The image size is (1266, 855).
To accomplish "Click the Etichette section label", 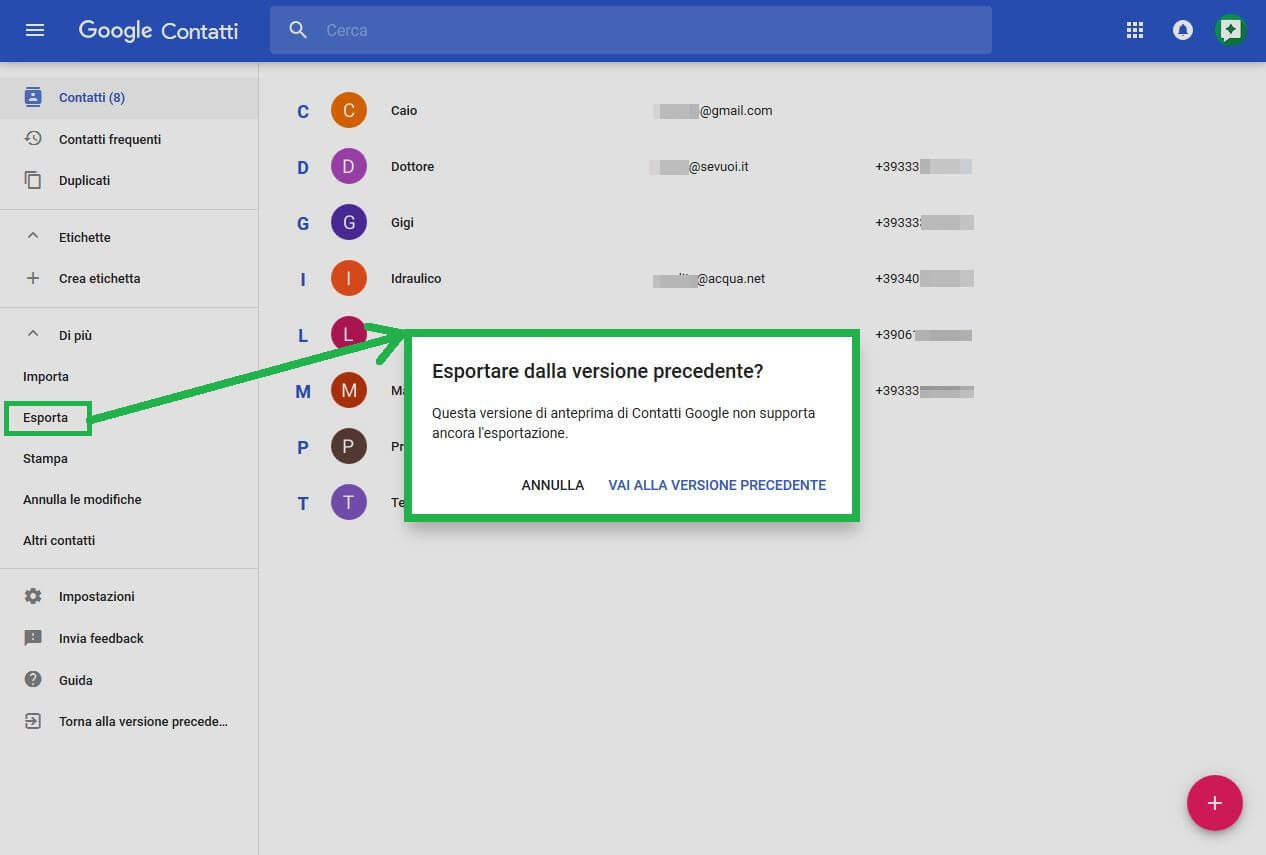I will coord(85,237).
